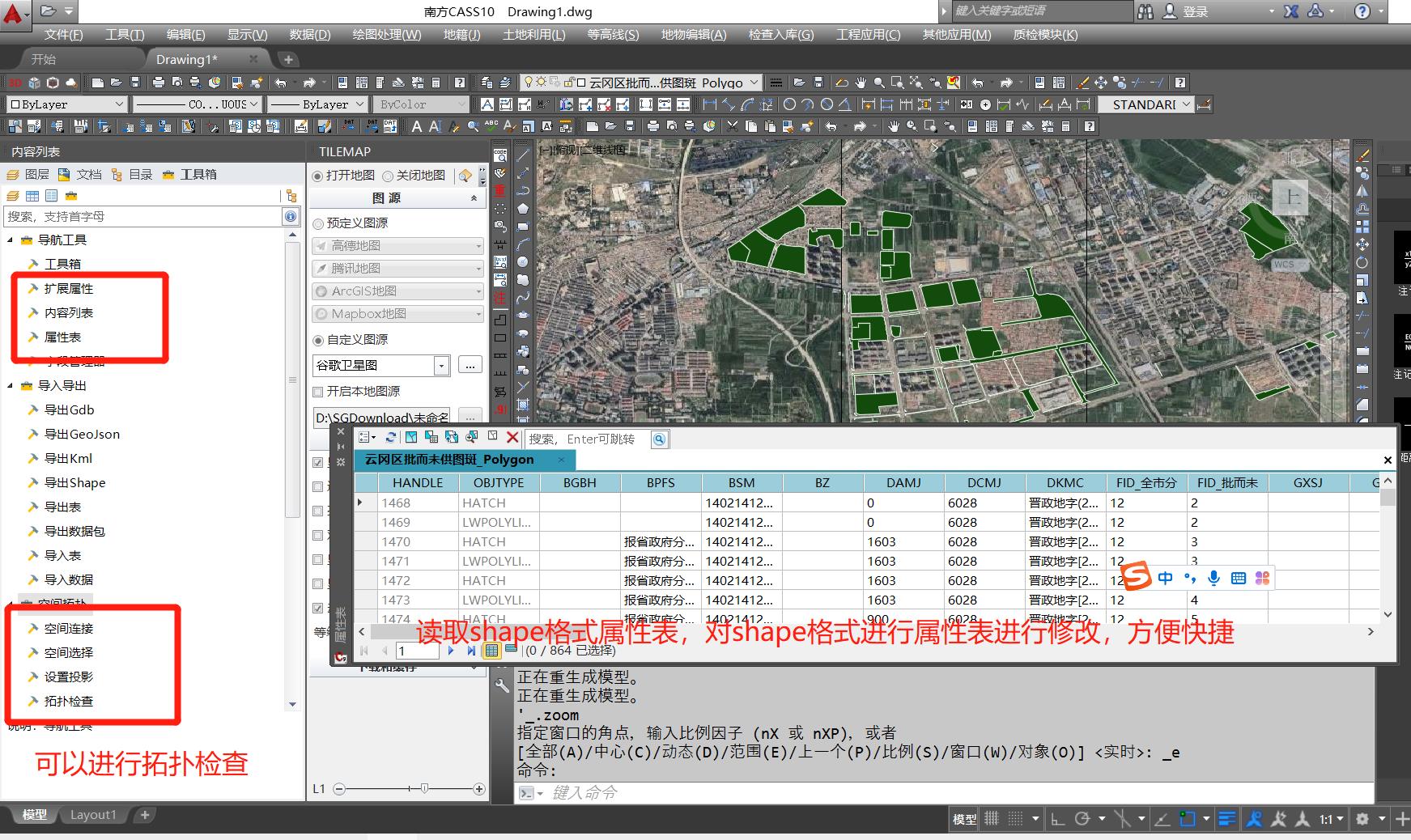Image resolution: width=1411 pixels, height=840 pixels.
Task: Collapse the 图源 section chevron
Action: (x=474, y=198)
